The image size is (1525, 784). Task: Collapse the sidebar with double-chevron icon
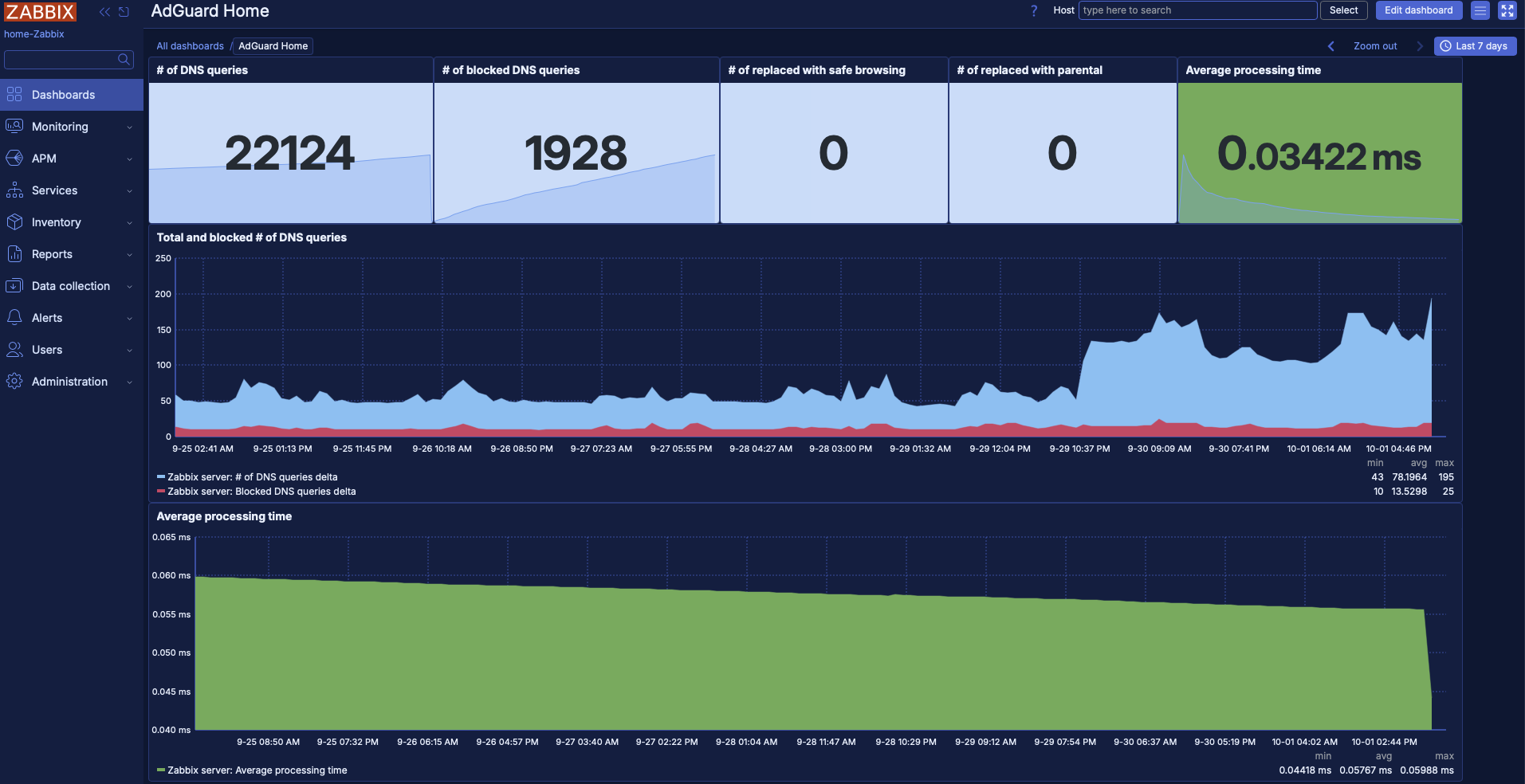104,12
